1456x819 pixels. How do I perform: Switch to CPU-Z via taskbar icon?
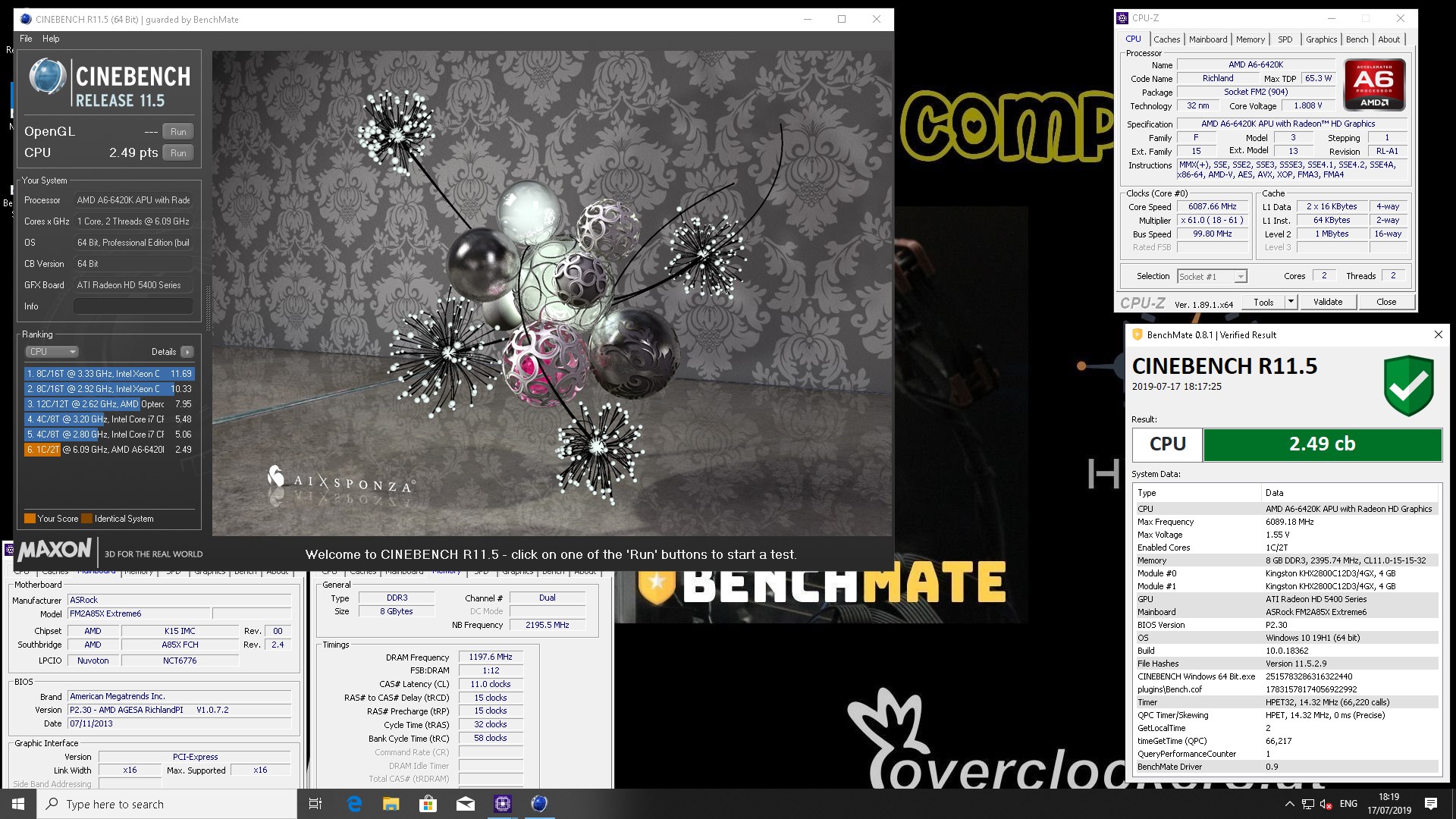tap(502, 804)
